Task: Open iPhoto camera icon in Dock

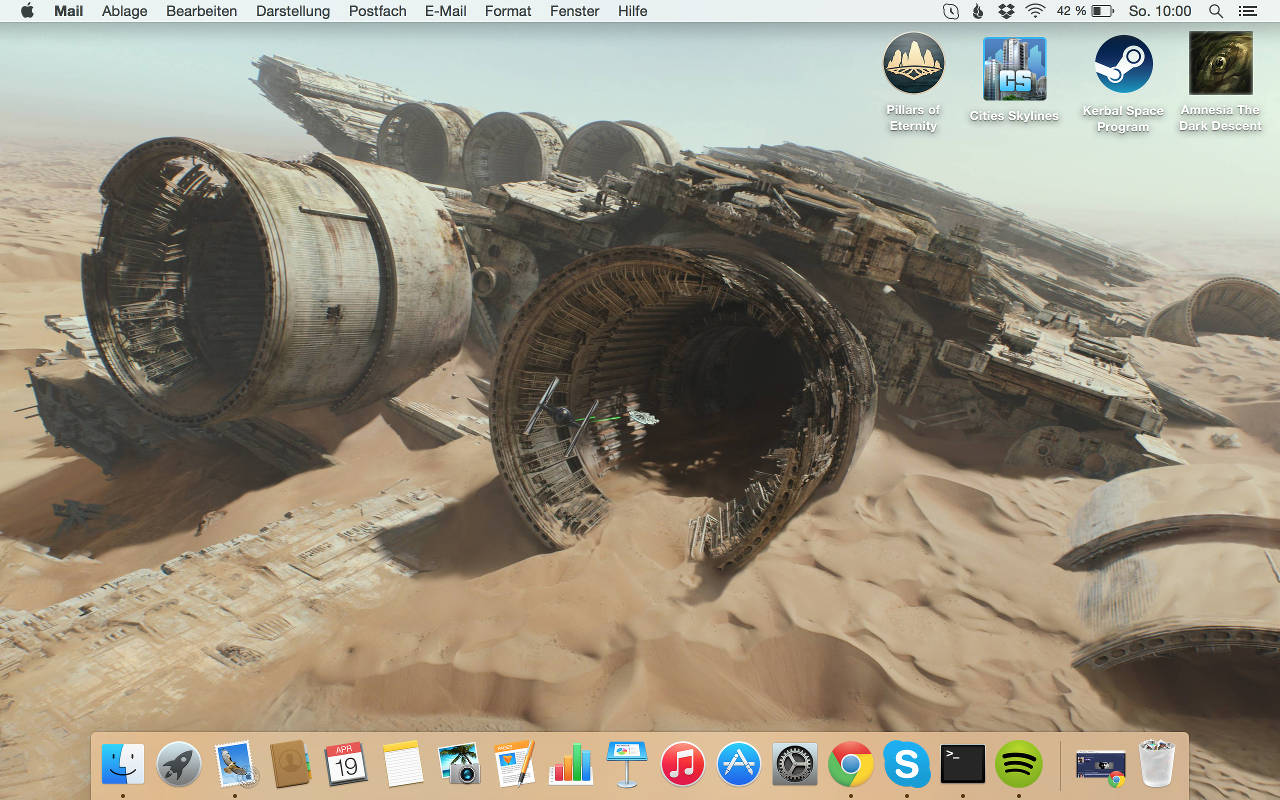Action: (459, 765)
